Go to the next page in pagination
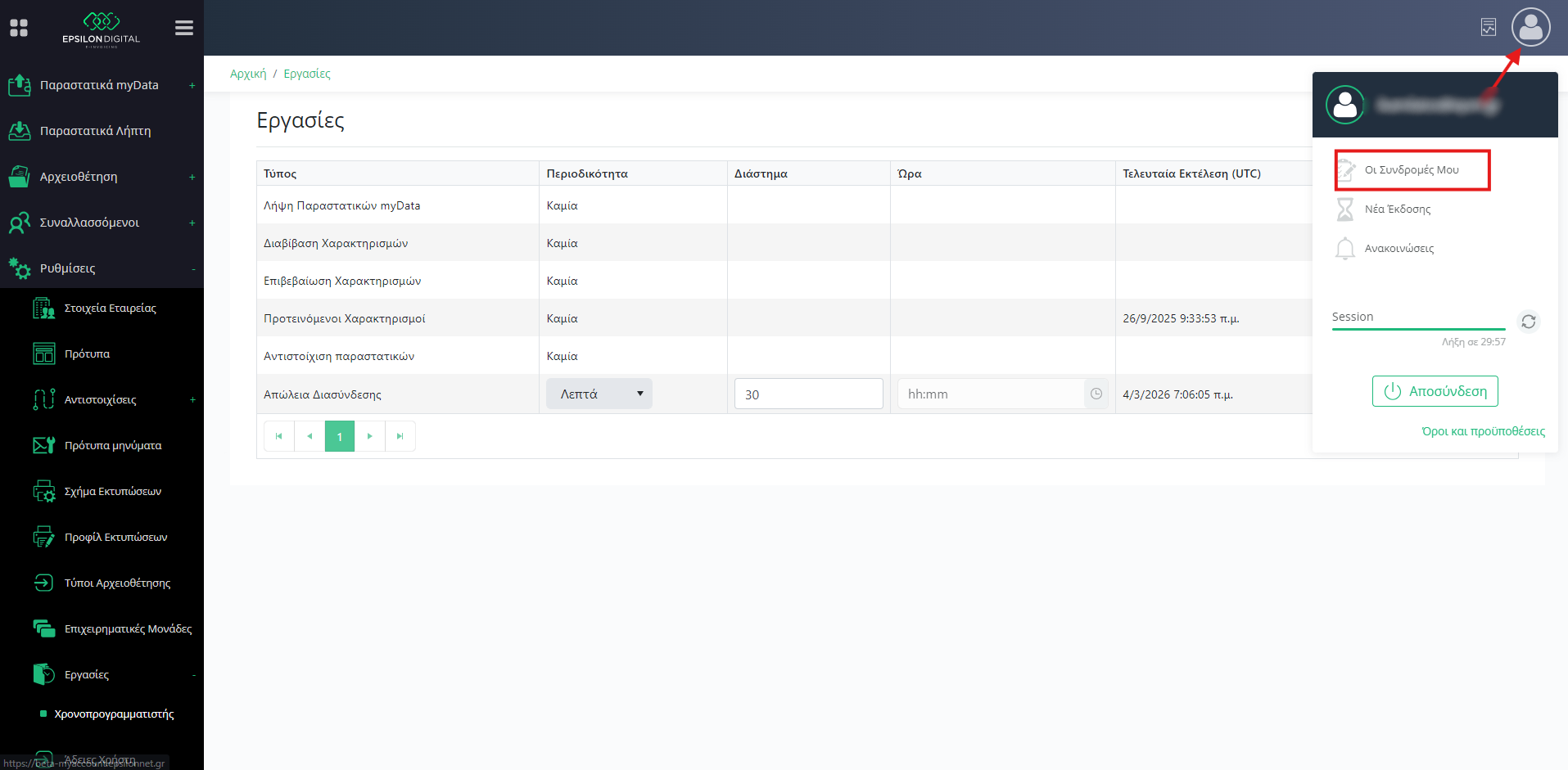This screenshot has height=770, width=1568. [x=370, y=436]
